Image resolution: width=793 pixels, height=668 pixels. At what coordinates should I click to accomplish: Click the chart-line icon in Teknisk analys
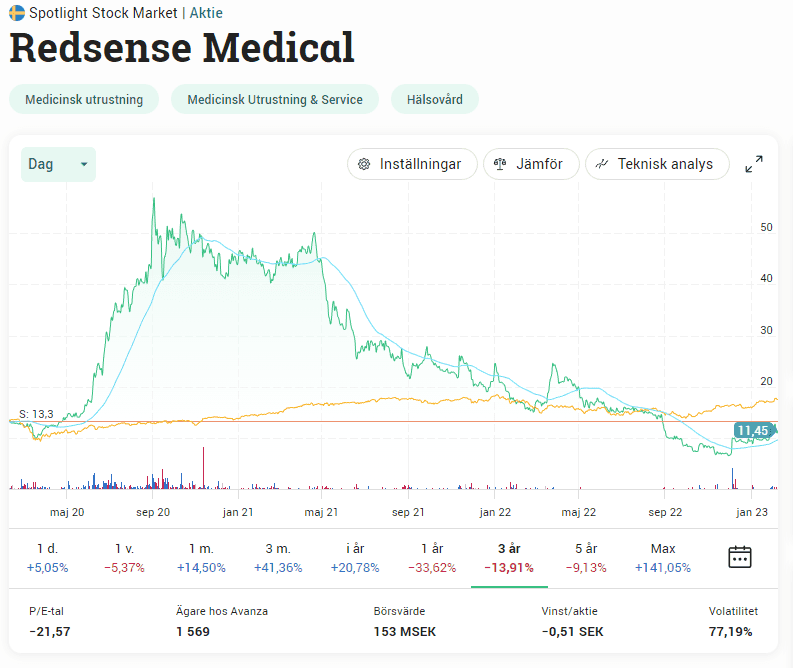[x=602, y=164]
